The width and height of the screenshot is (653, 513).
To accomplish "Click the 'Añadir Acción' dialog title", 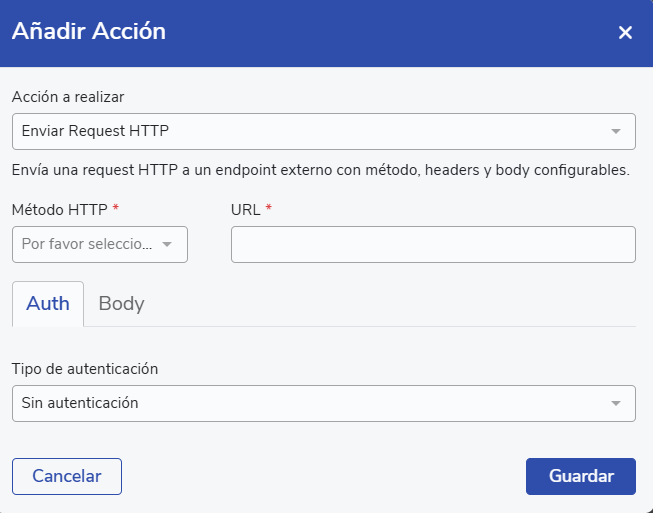I will tap(89, 32).
